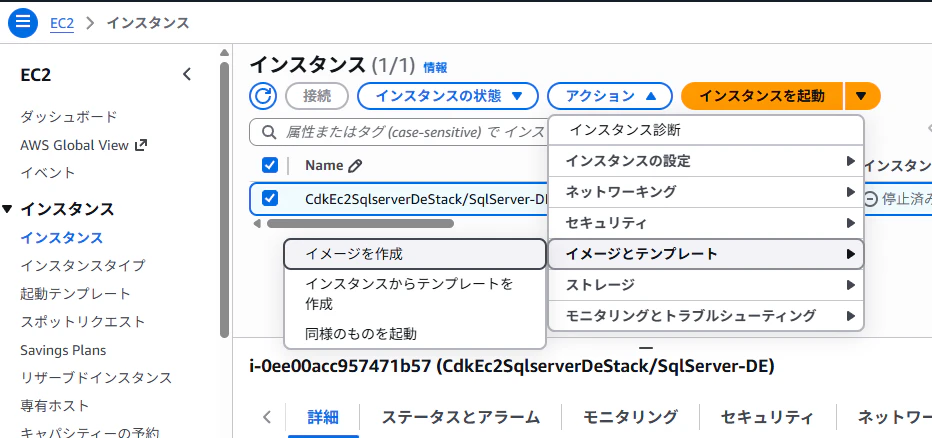932x438 pixels.
Task: Click the panel resize handle above details
Action: click(x=646, y=348)
